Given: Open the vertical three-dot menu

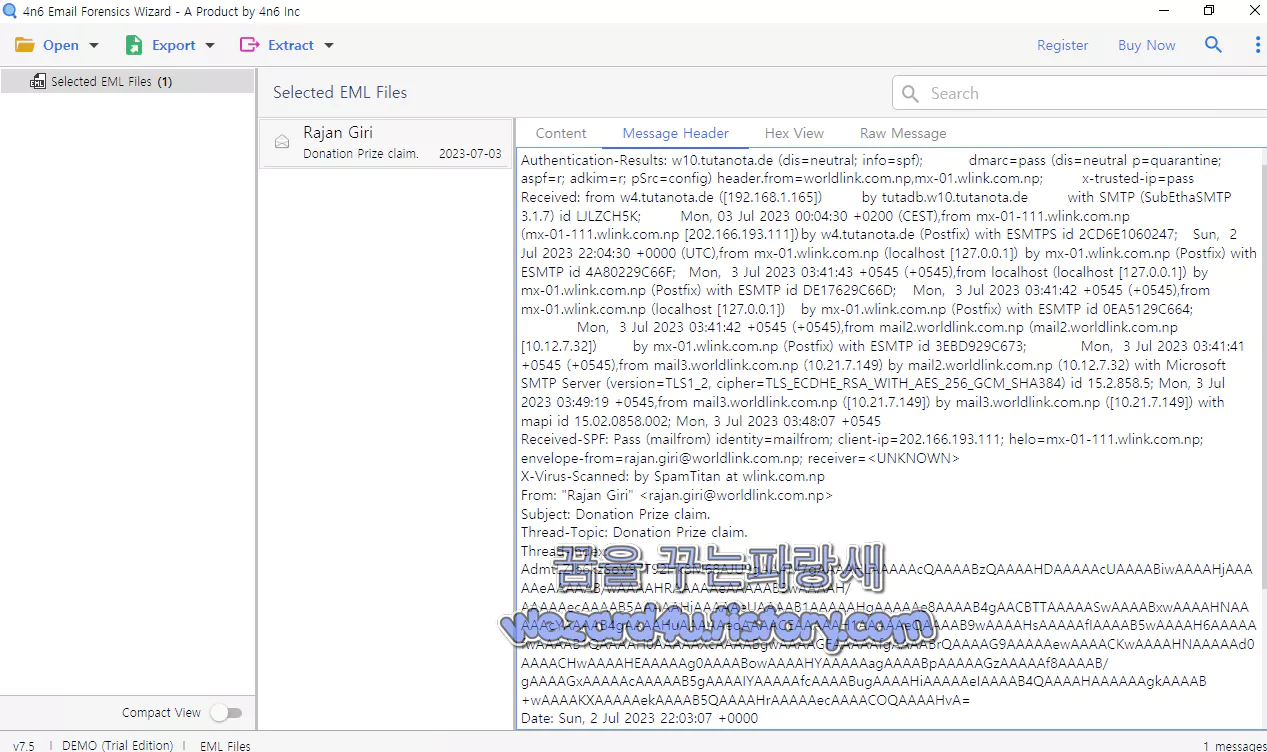Looking at the screenshot, I should [1258, 45].
